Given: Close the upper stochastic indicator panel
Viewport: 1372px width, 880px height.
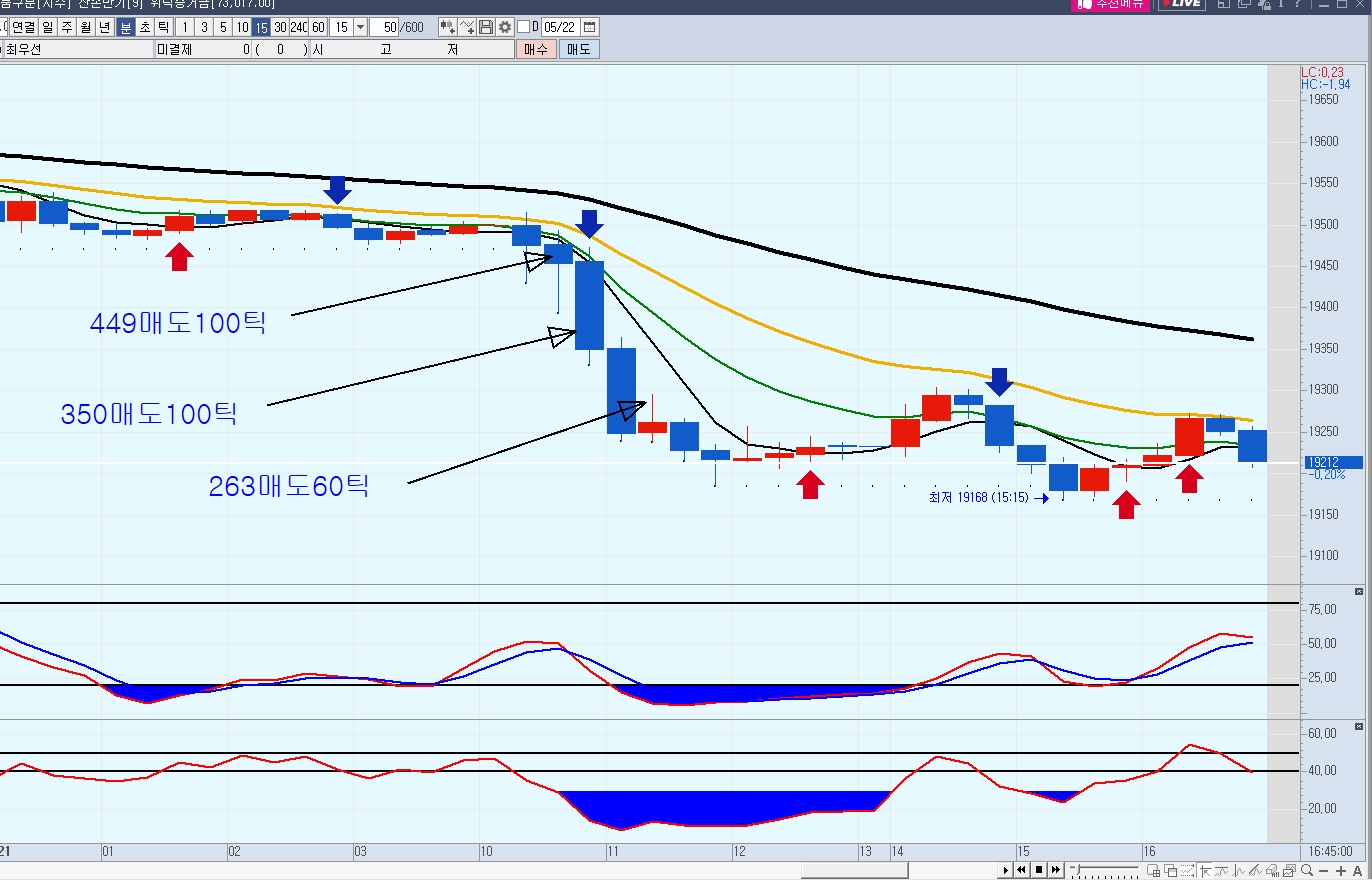Looking at the screenshot, I should tap(1358, 592).
